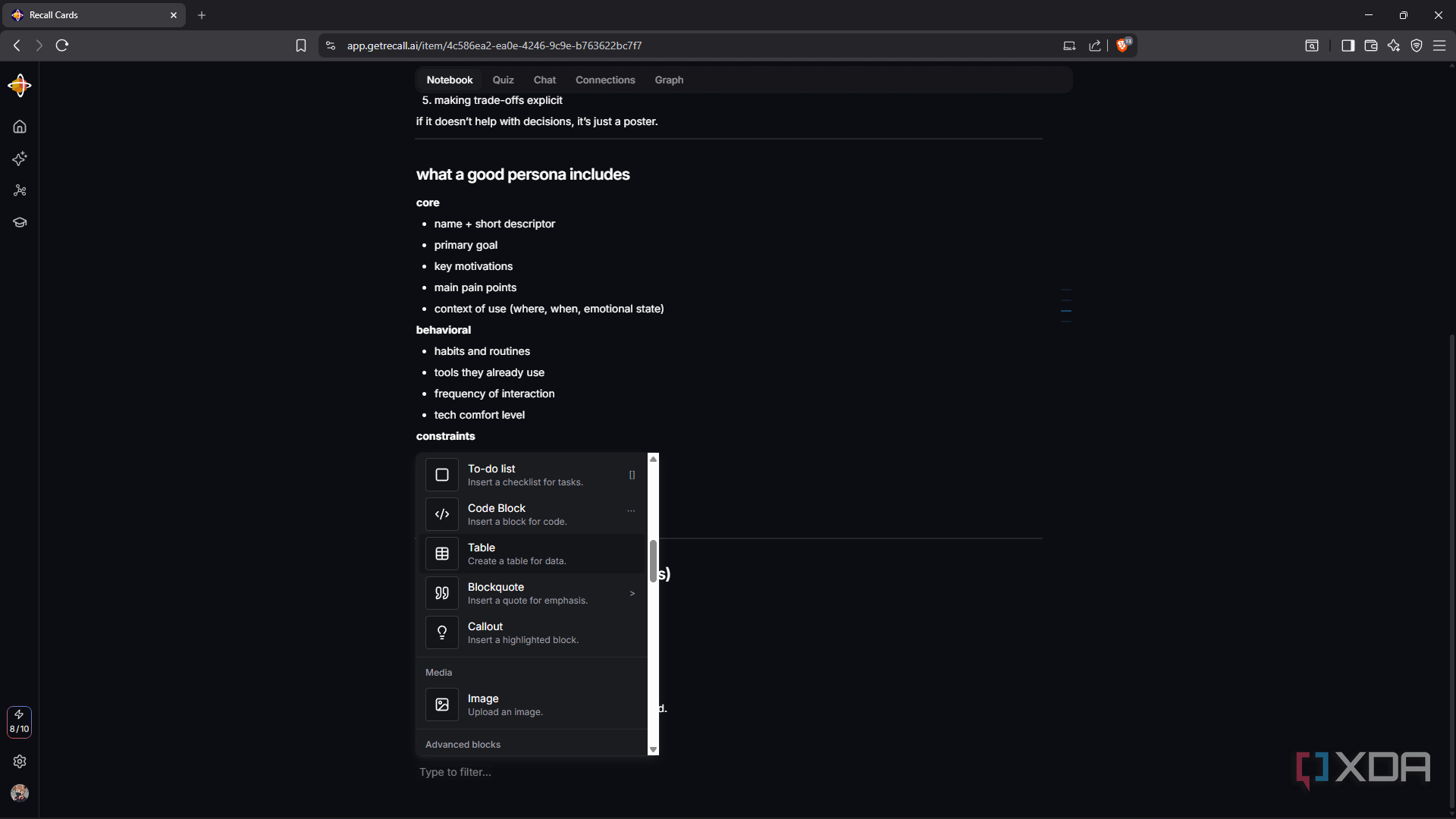Click the Recall logo icon
Image resolution: width=1456 pixels, height=819 pixels.
click(20, 86)
